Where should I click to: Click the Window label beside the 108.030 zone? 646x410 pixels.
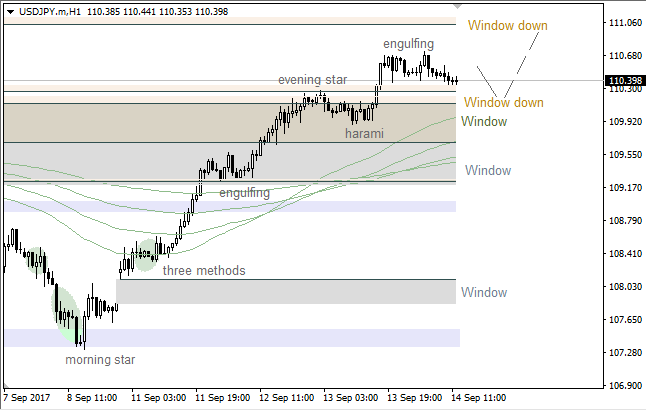click(x=484, y=293)
